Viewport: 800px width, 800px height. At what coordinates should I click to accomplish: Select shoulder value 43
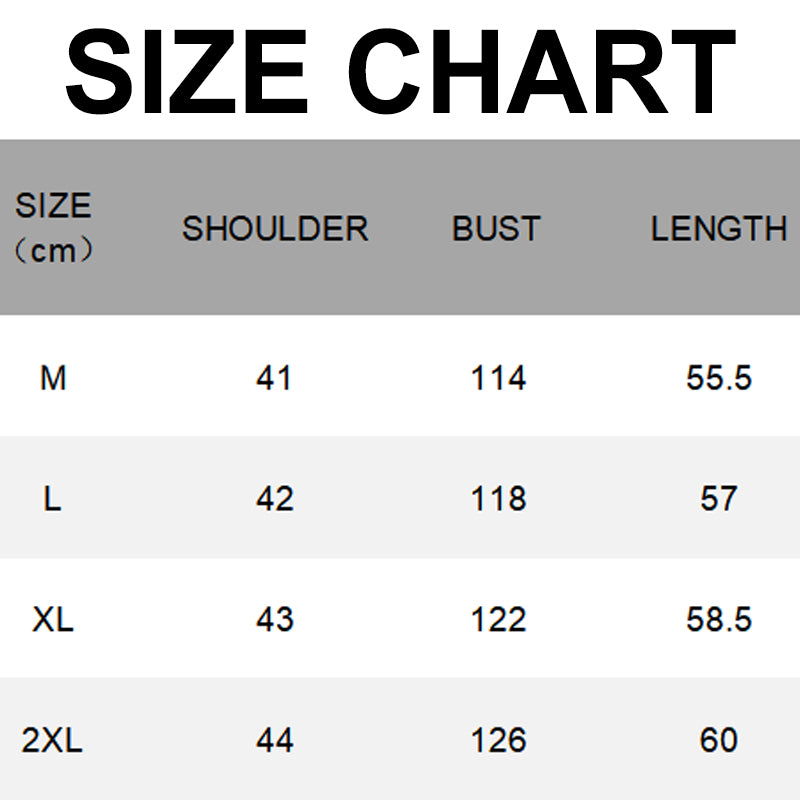tap(274, 620)
